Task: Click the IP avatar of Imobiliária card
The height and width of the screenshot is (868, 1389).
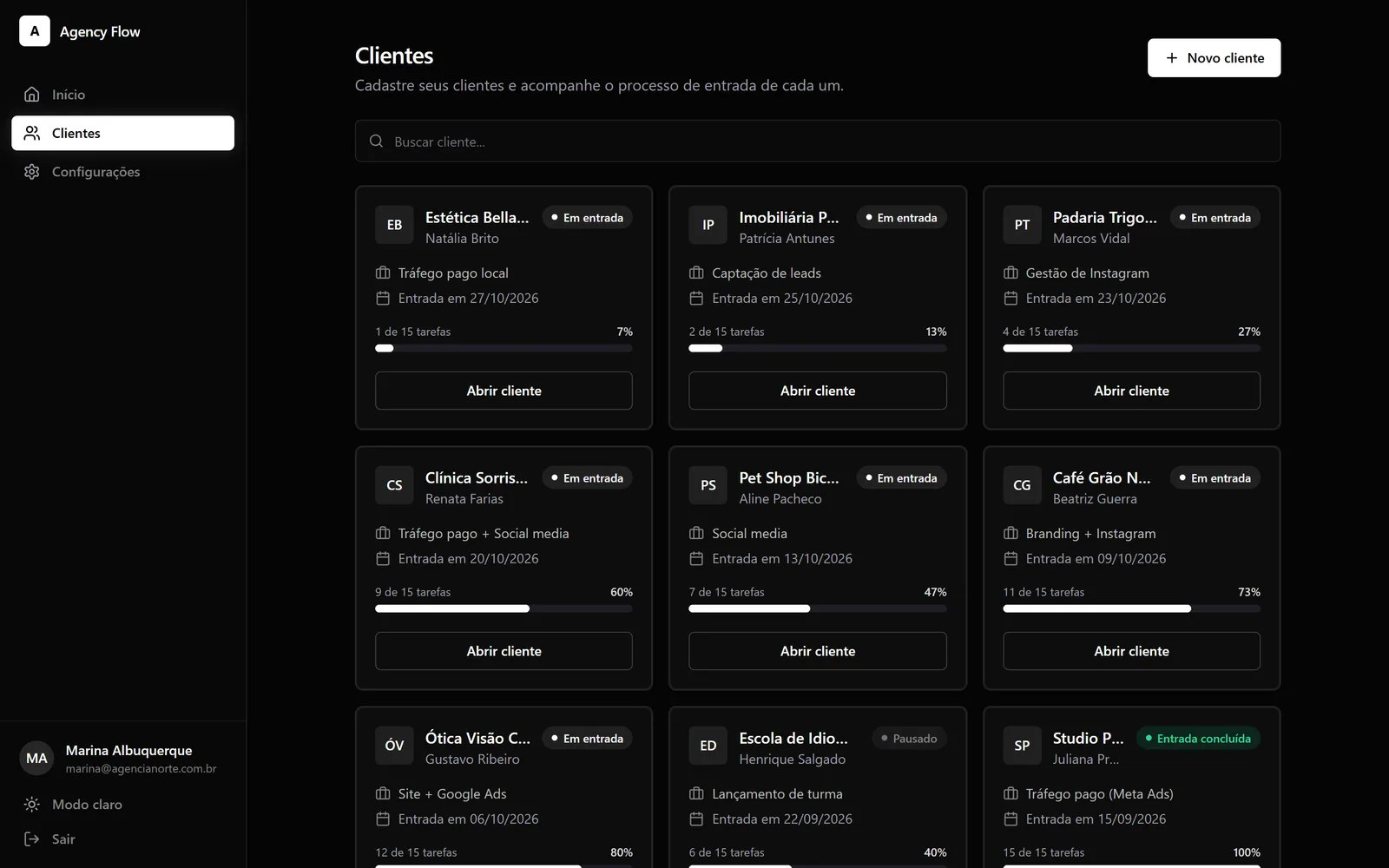Action: tap(708, 225)
